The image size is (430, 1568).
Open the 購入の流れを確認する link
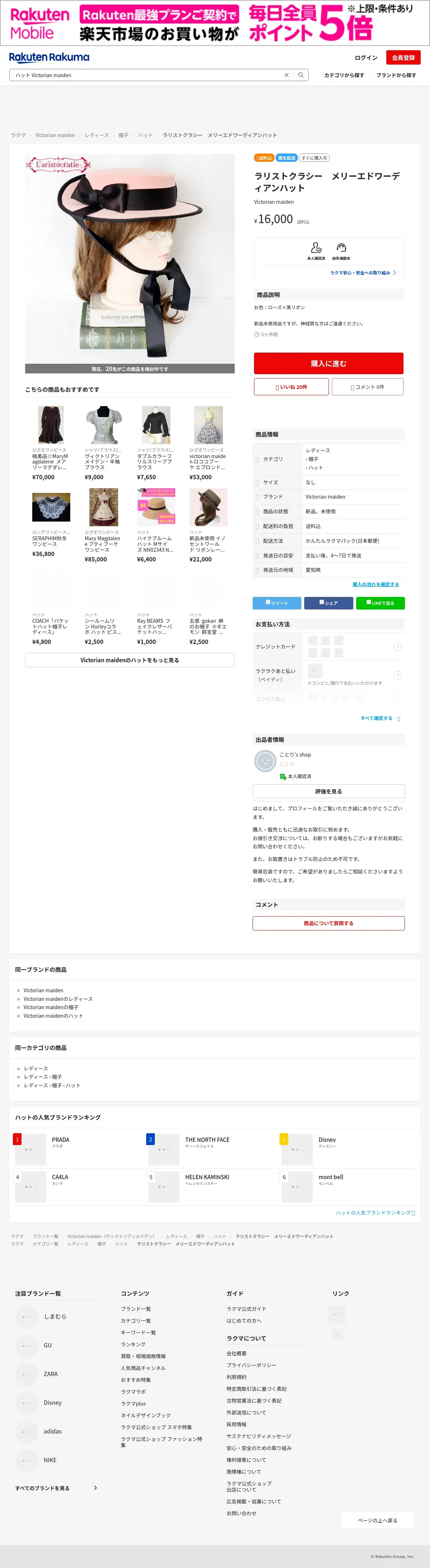(376, 584)
